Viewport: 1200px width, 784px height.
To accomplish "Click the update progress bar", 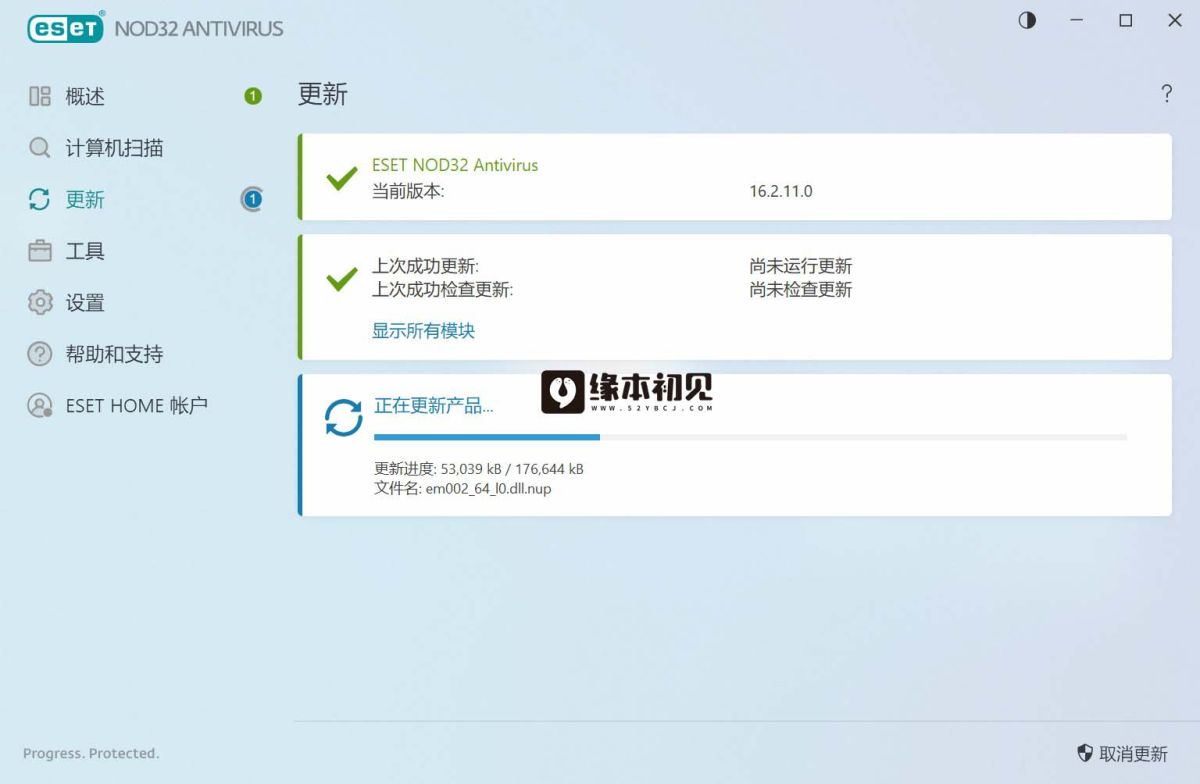I will click(750, 437).
